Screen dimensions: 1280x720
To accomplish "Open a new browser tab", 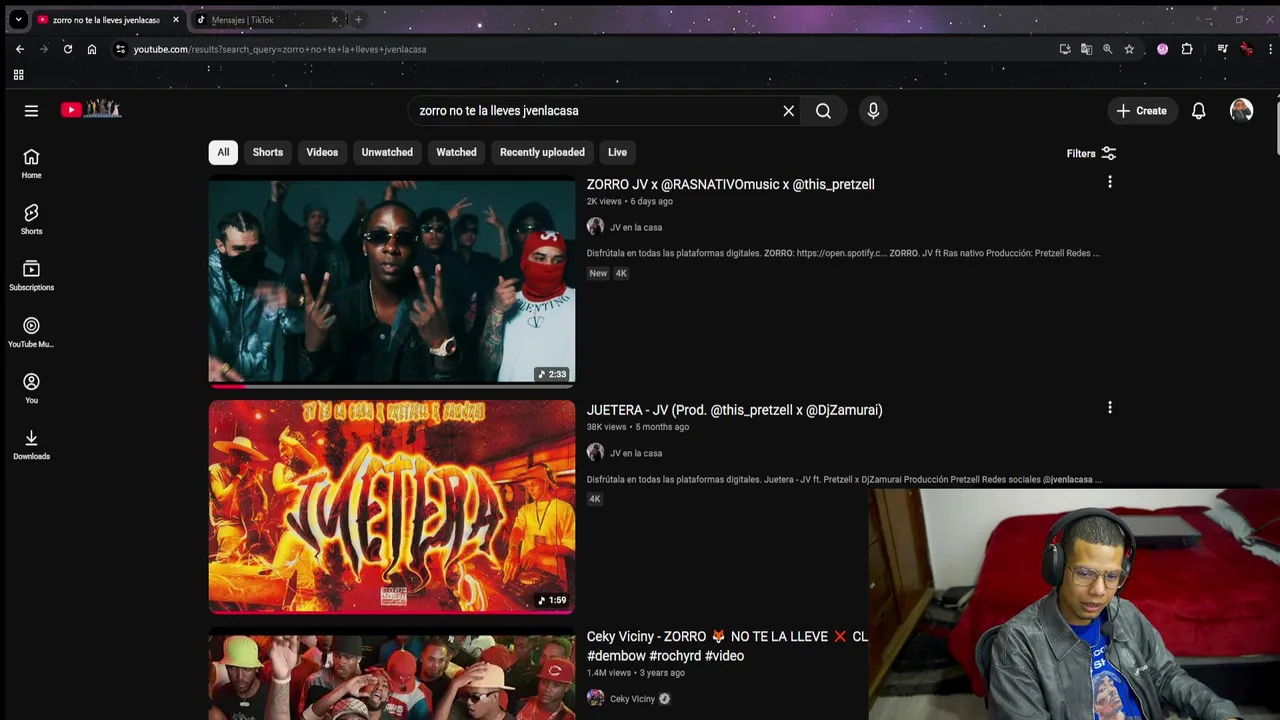I will point(358,20).
